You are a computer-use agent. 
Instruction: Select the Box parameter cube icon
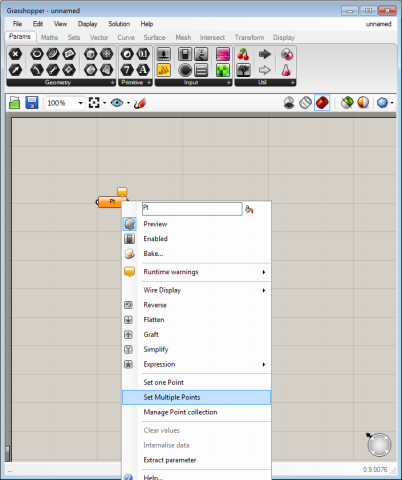[90, 54]
